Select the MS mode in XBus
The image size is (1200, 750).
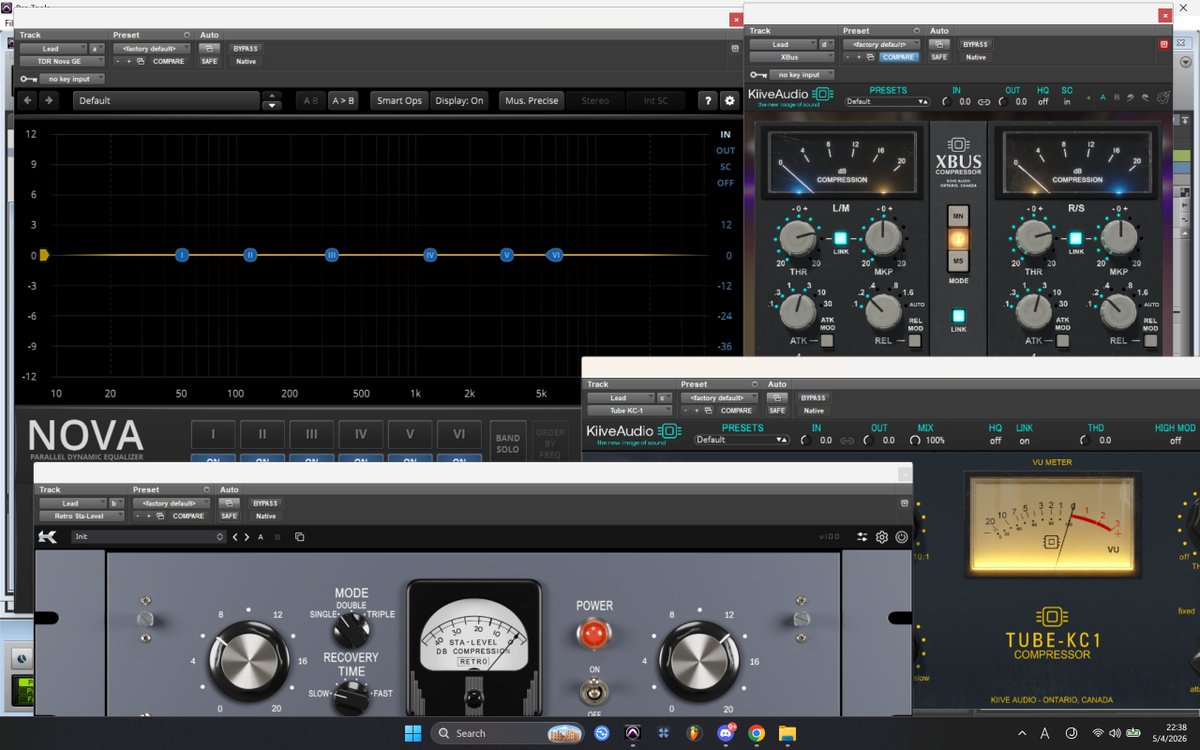point(958,262)
